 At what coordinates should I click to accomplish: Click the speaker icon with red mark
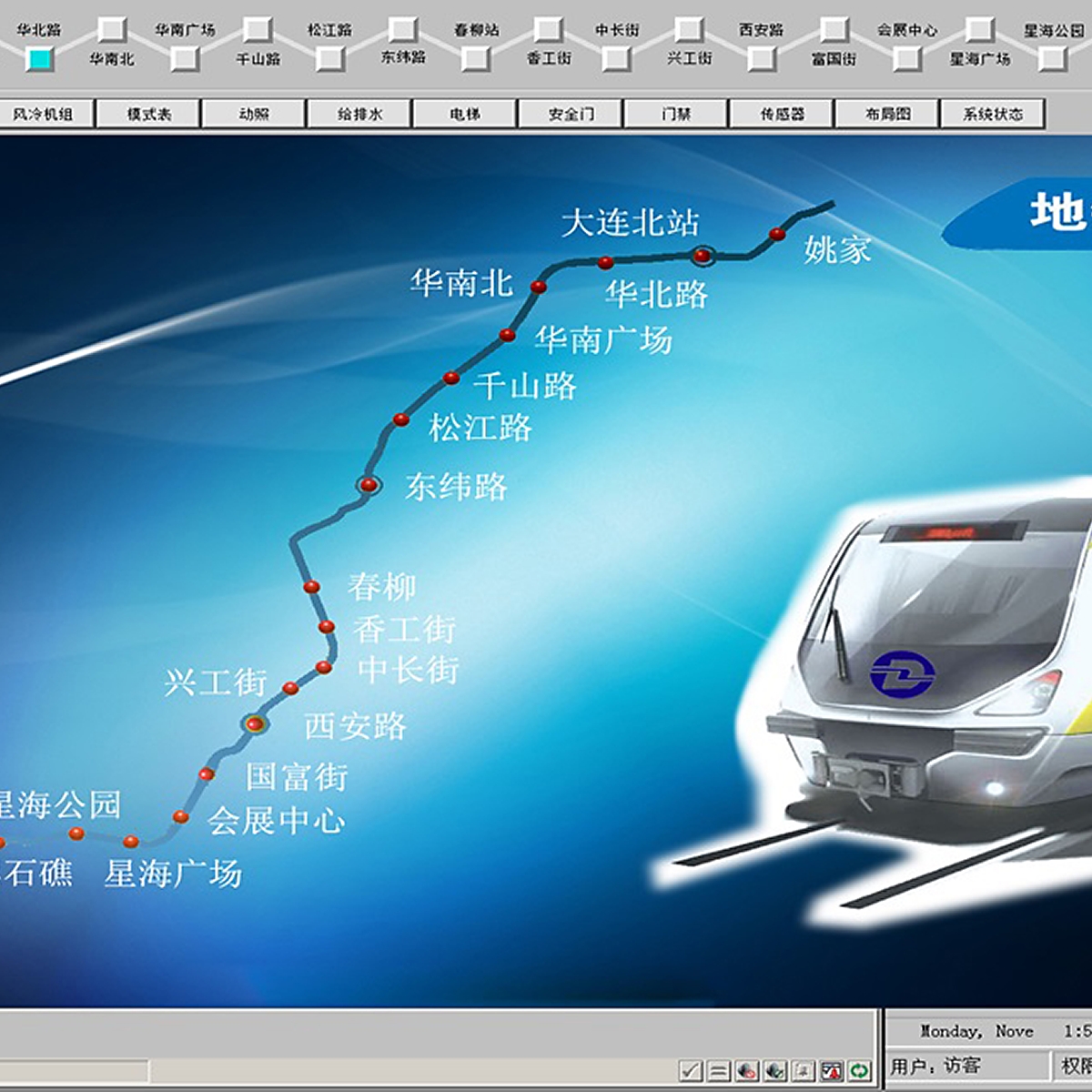pos(748,1071)
